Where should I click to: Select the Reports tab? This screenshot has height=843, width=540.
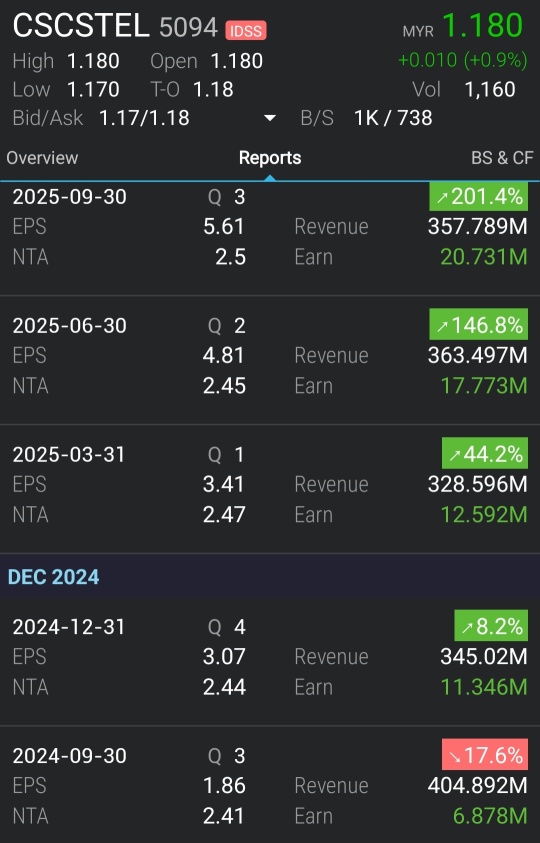[x=270, y=158]
